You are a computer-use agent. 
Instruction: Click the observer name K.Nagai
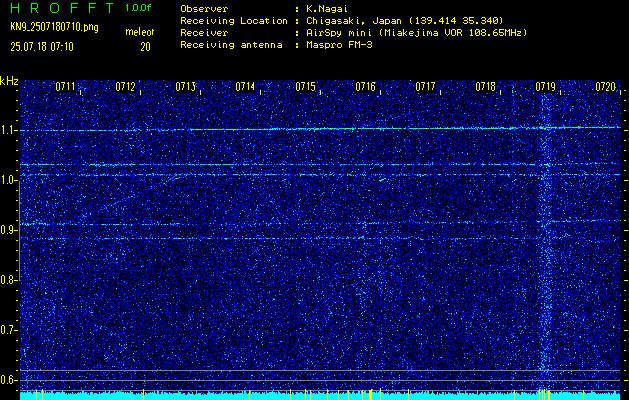tap(327, 9)
